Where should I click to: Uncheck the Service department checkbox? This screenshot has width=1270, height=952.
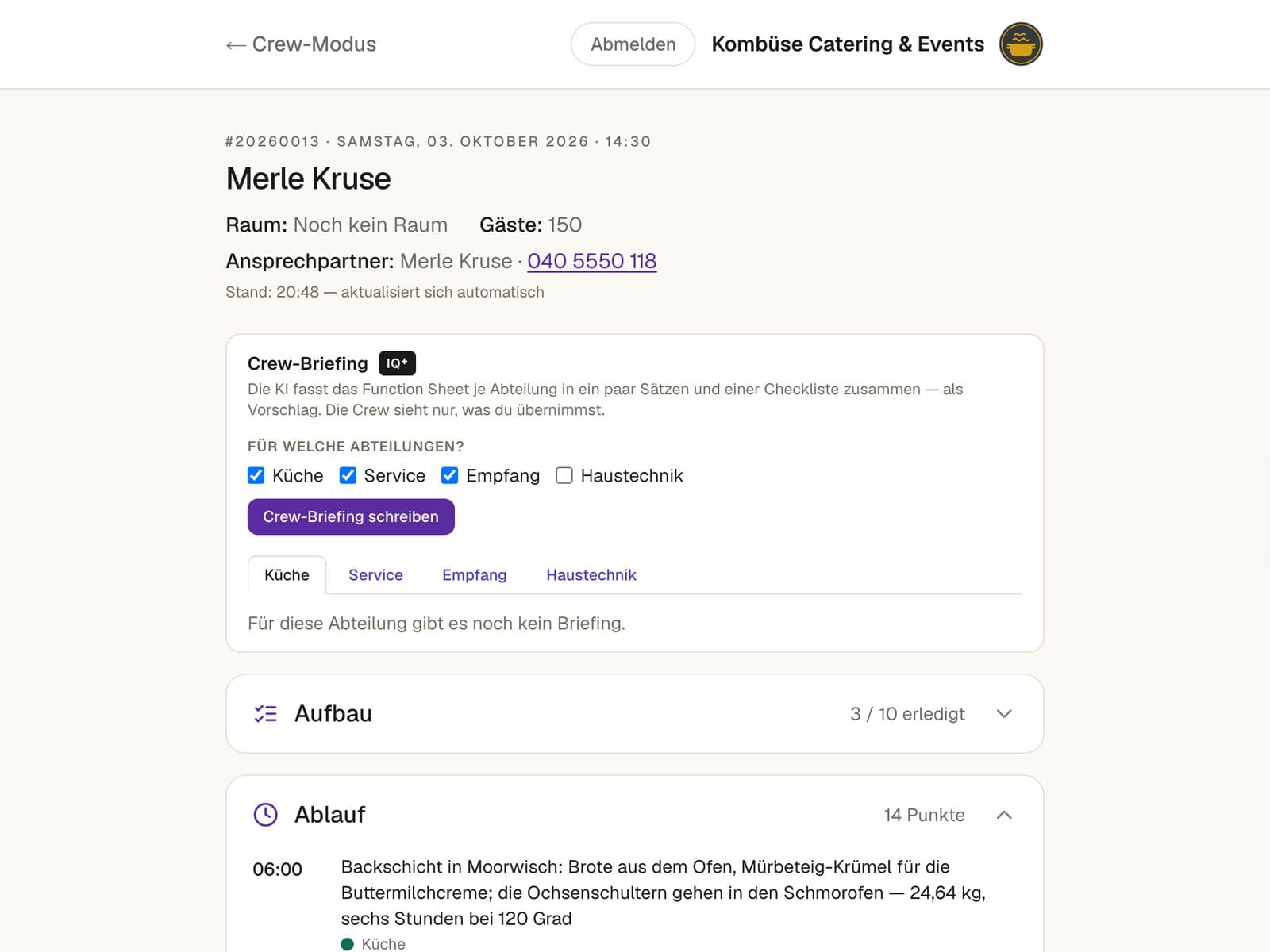(x=348, y=475)
